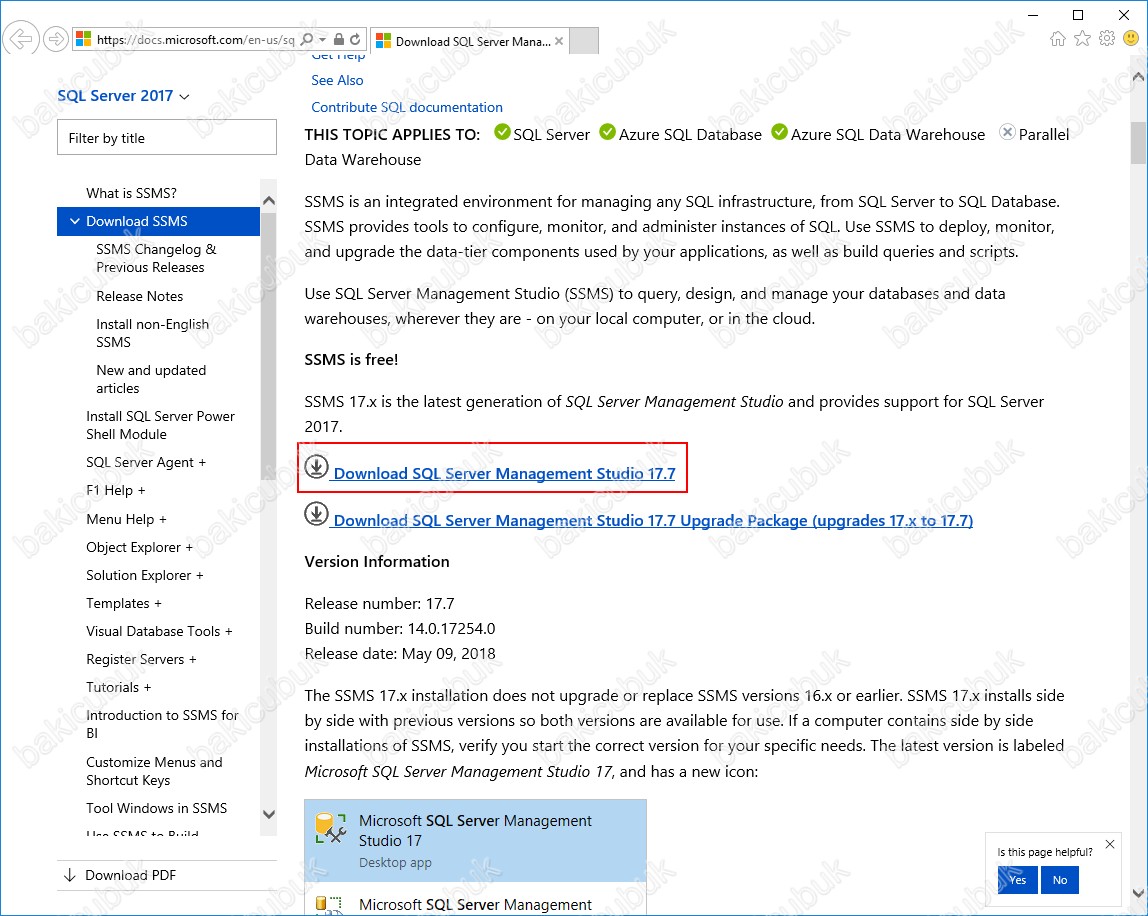Open Customize Menus and Shortcut Keys

click(x=154, y=771)
